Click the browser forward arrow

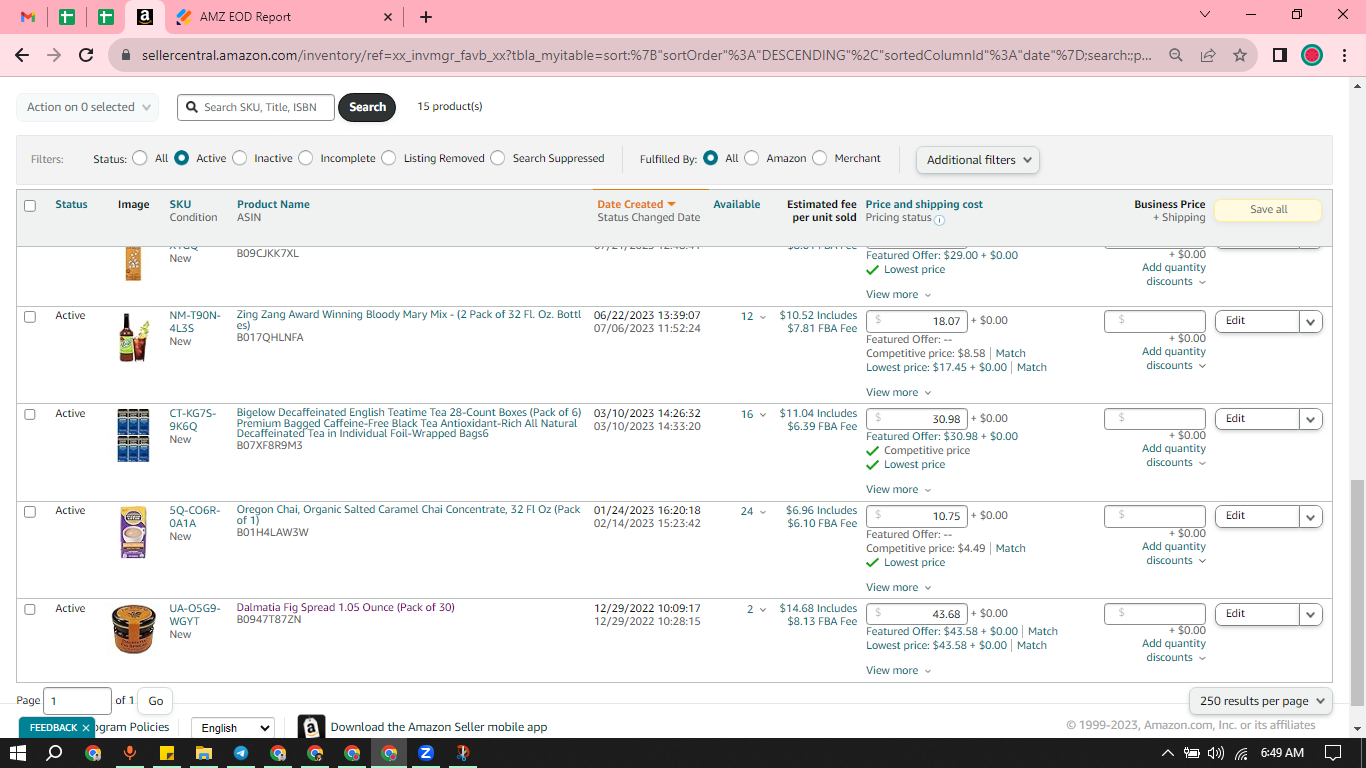click(x=54, y=56)
